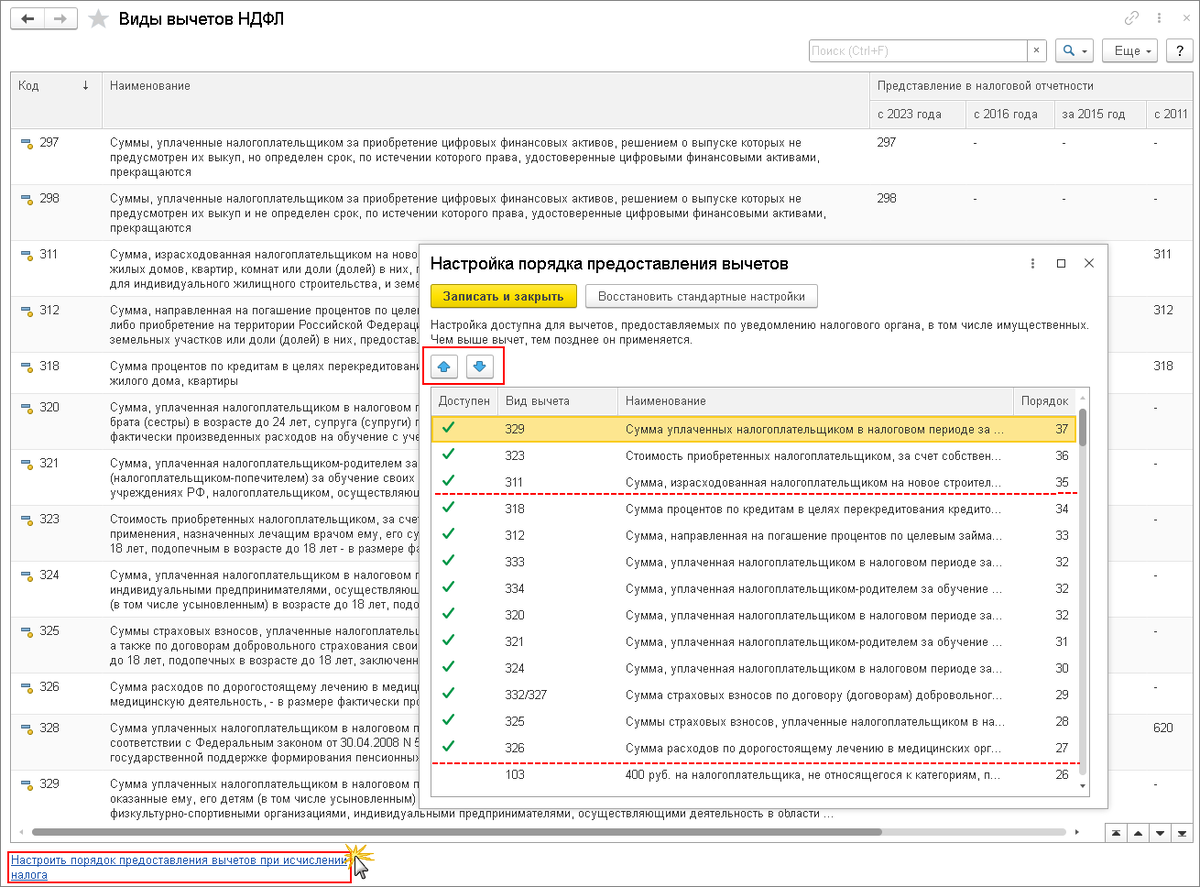Maximize the deduction order settings dialog
This screenshot has height=887, width=1200.
tap(1061, 264)
